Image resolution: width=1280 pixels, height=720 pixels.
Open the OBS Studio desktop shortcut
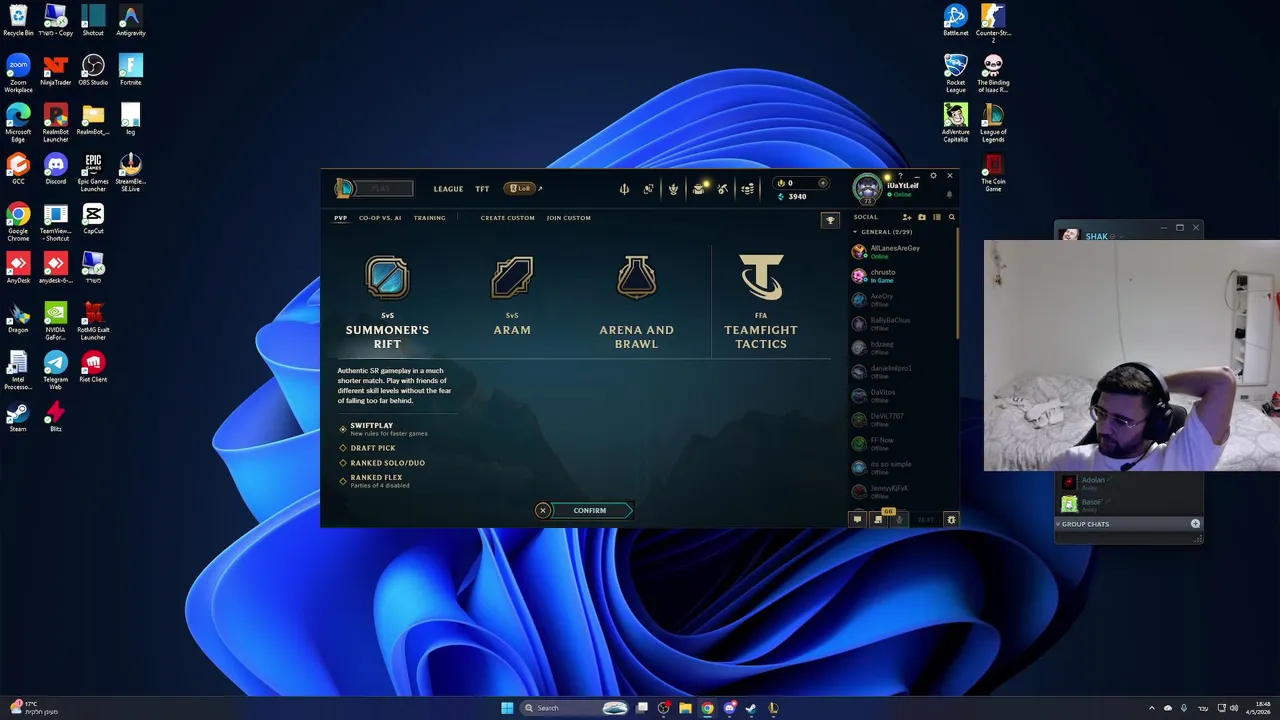tap(93, 70)
